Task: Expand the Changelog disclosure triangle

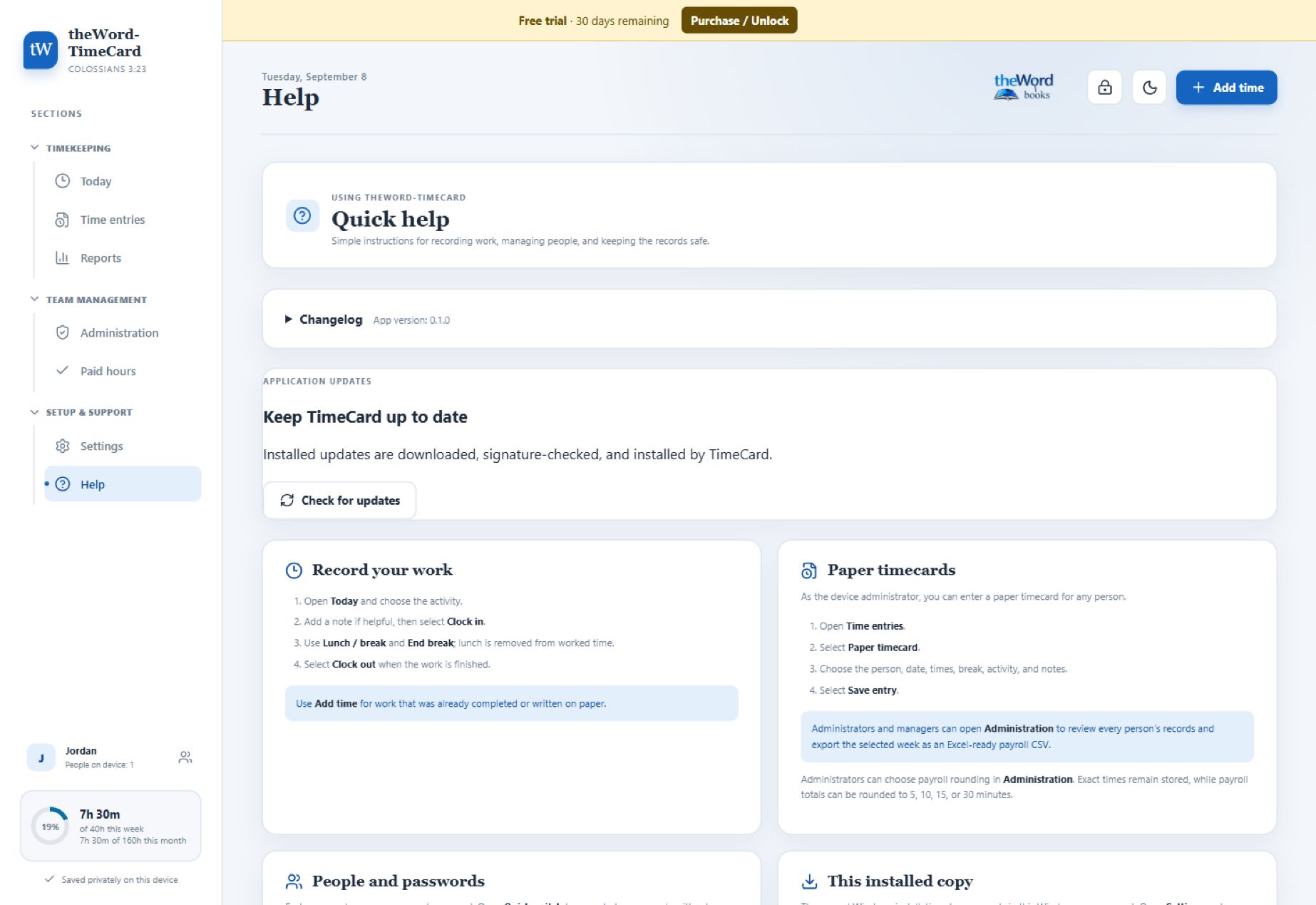Action: (288, 319)
